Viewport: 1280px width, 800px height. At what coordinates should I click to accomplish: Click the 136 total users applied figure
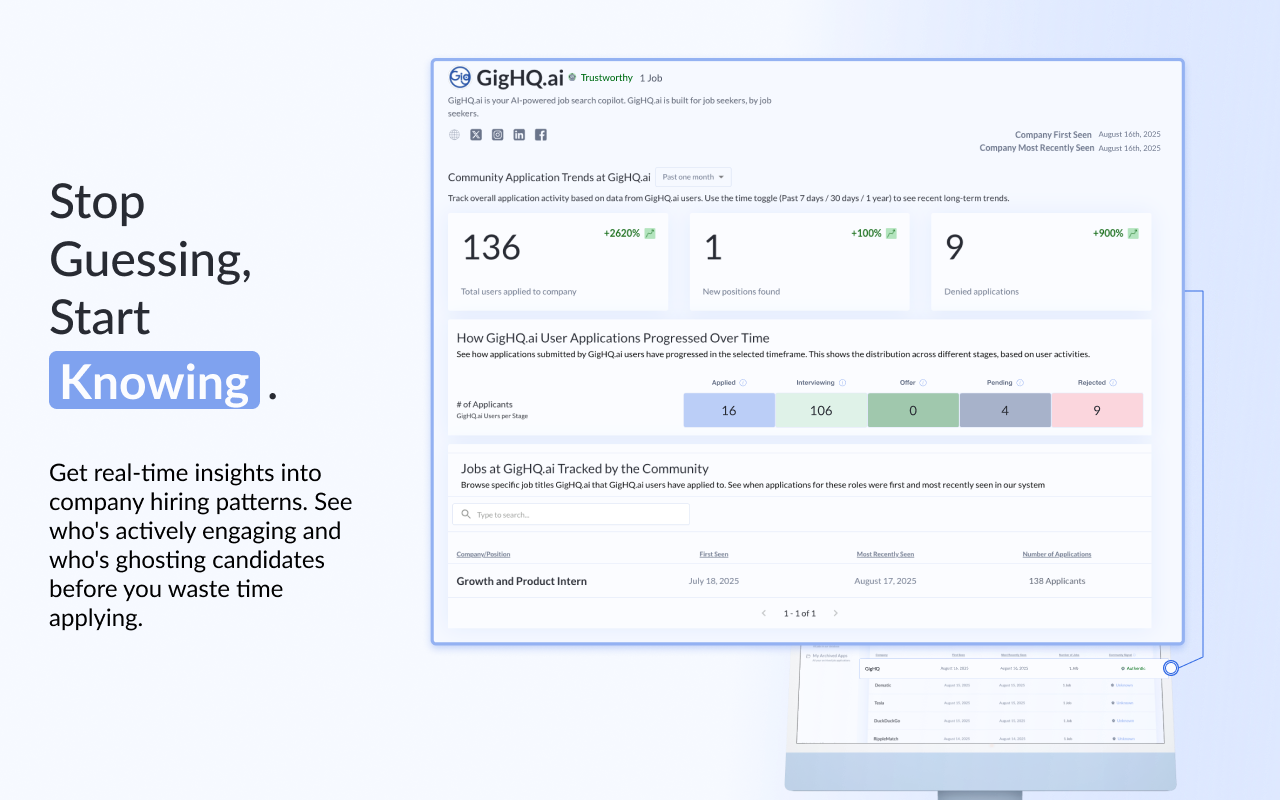click(x=491, y=248)
